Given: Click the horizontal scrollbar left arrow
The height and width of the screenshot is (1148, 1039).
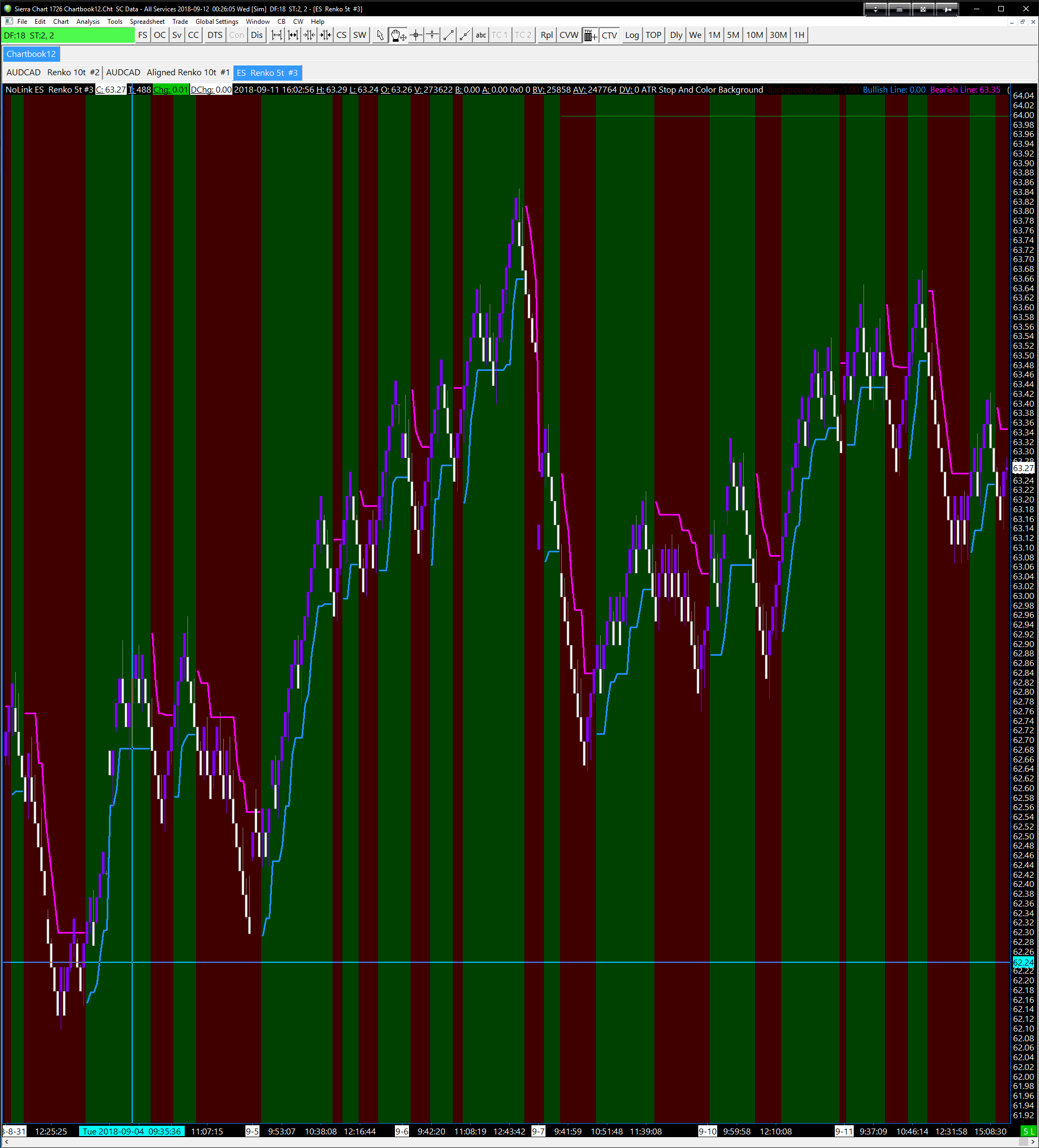Looking at the screenshot, I should click(x=7, y=1142).
